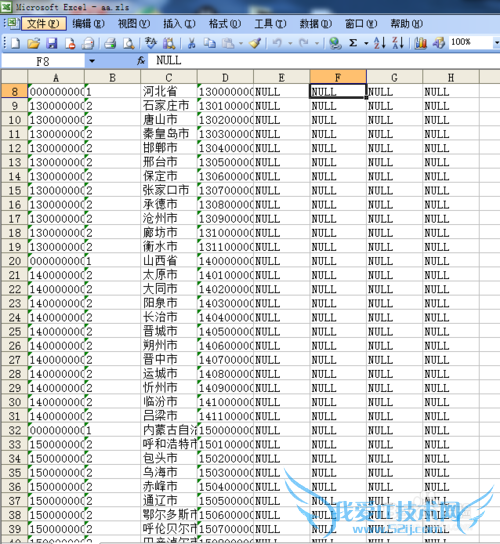Undo the last action

277,43
